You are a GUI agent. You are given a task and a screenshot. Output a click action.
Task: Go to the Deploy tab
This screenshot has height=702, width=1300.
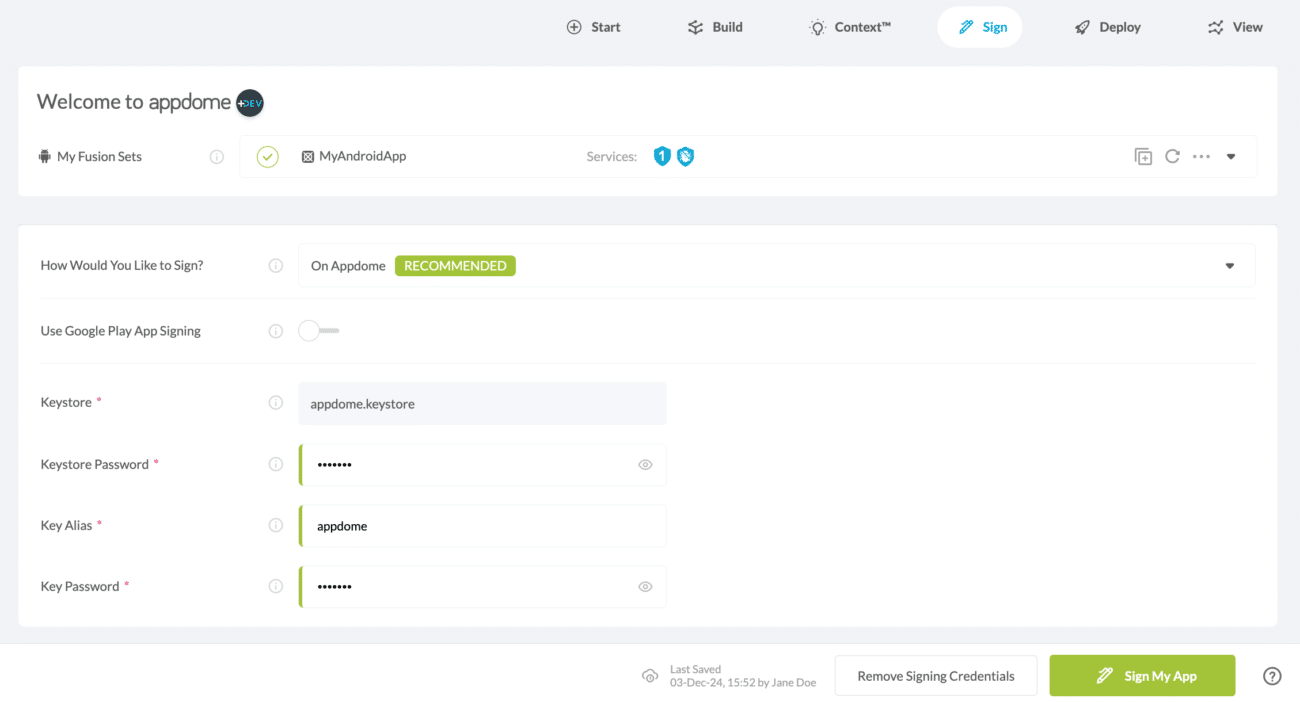pos(1107,27)
